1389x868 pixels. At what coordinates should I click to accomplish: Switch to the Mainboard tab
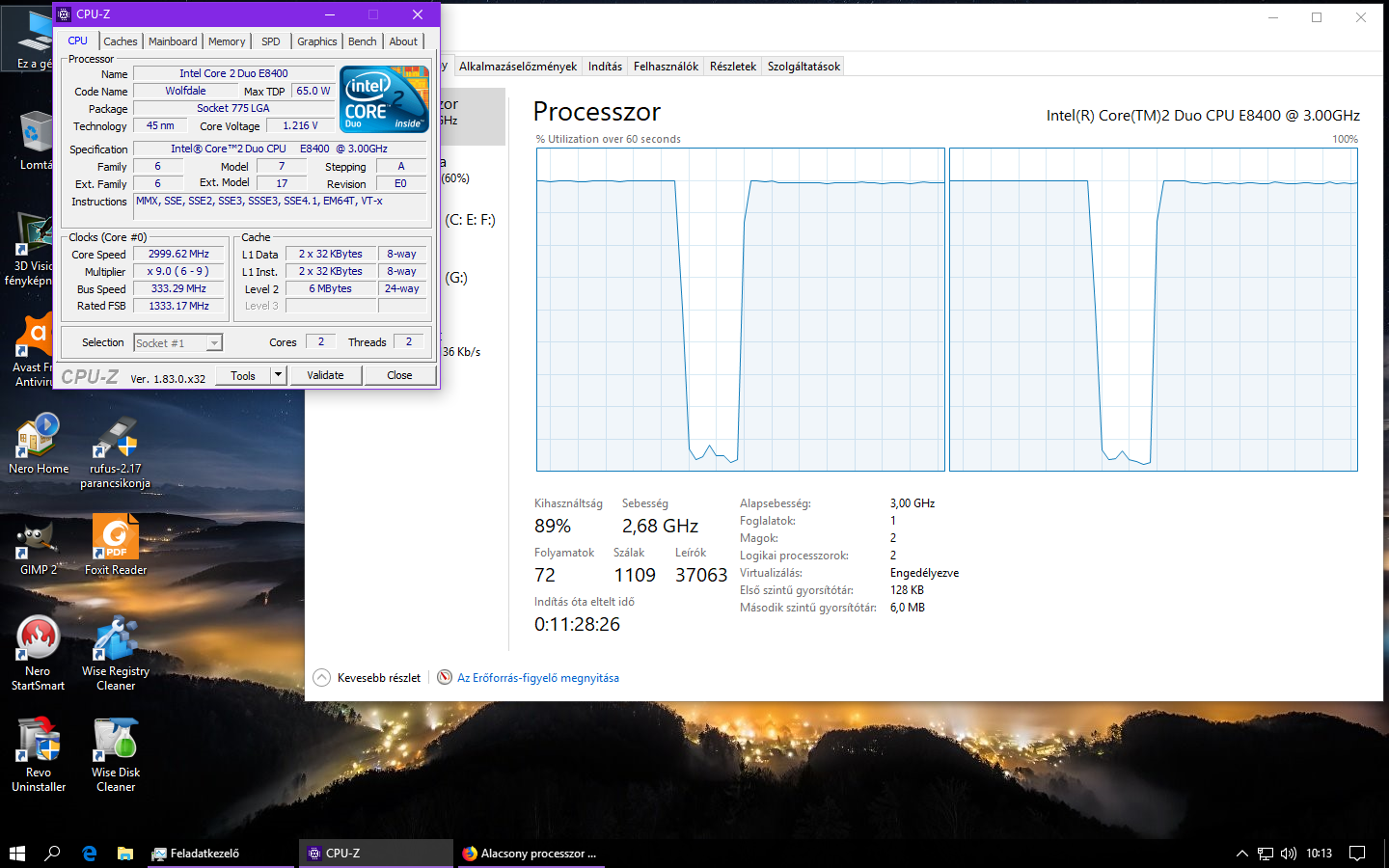pyautogui.click(x=173, y=41)
